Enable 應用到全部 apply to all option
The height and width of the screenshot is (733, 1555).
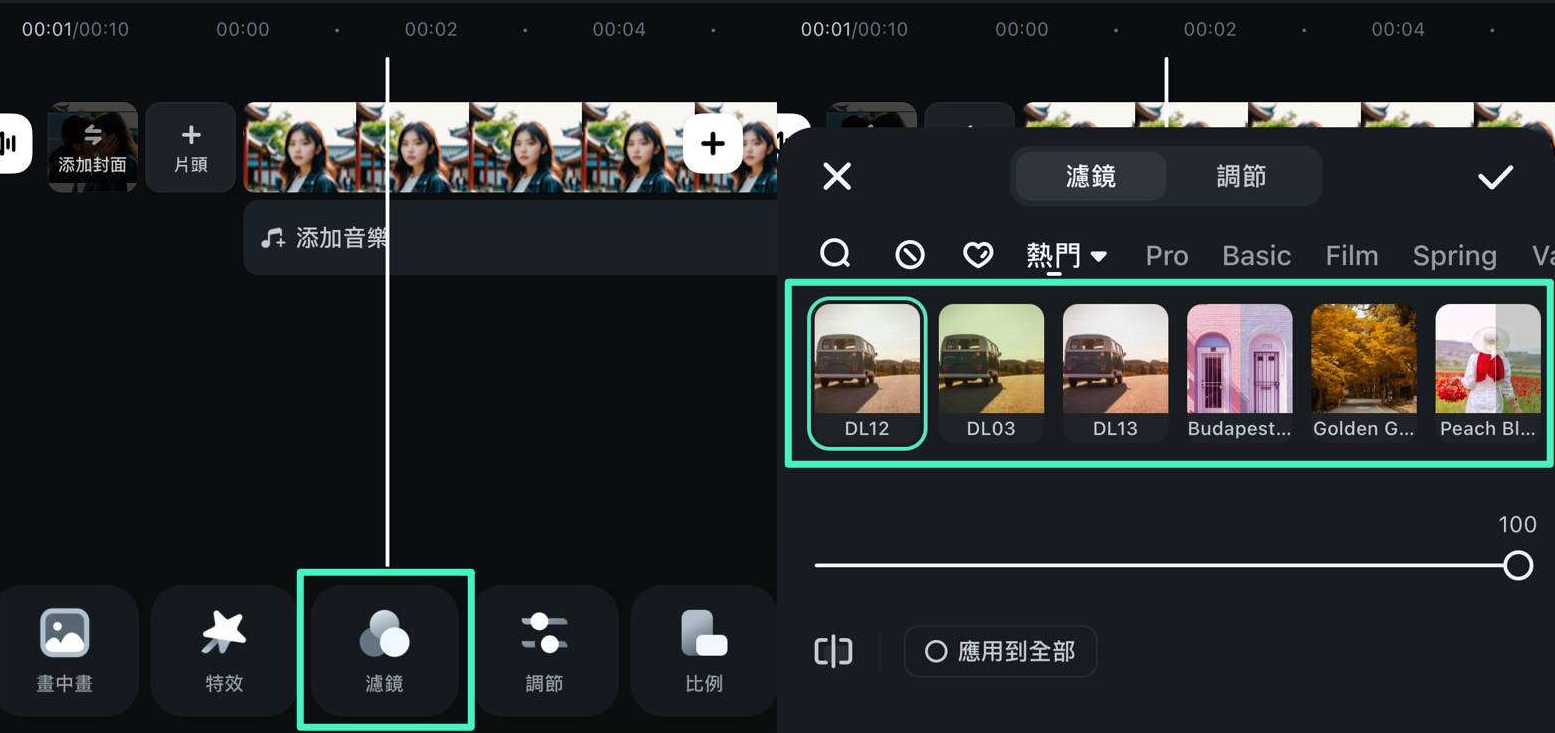[1000, 652]
